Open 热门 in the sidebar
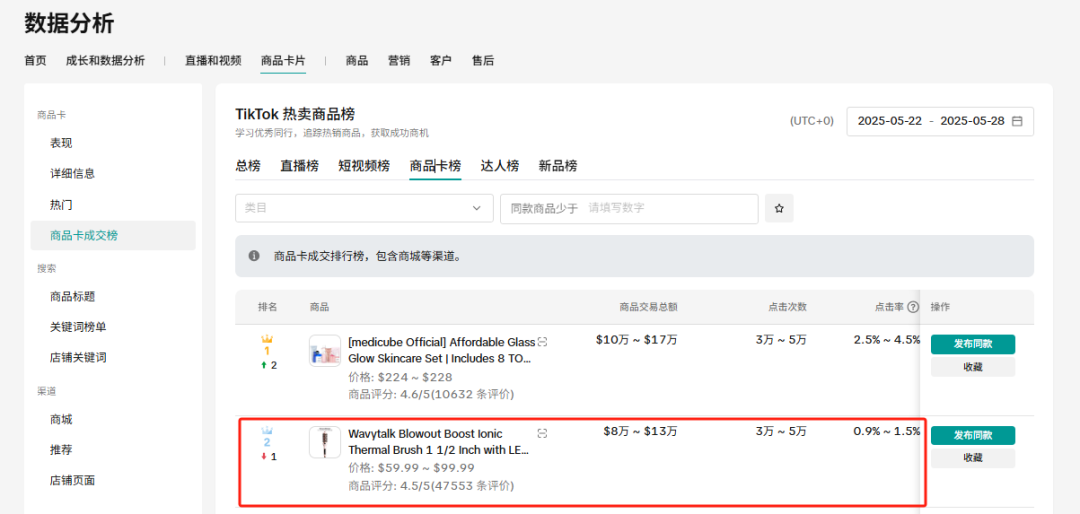 61,205
